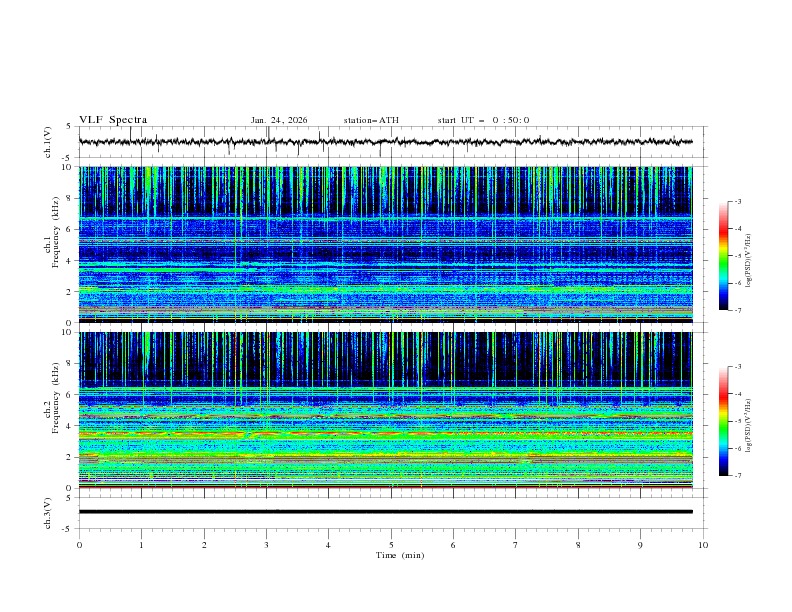Click the 10 kHz tick on ch.1 spectrogram

point(67,167)
